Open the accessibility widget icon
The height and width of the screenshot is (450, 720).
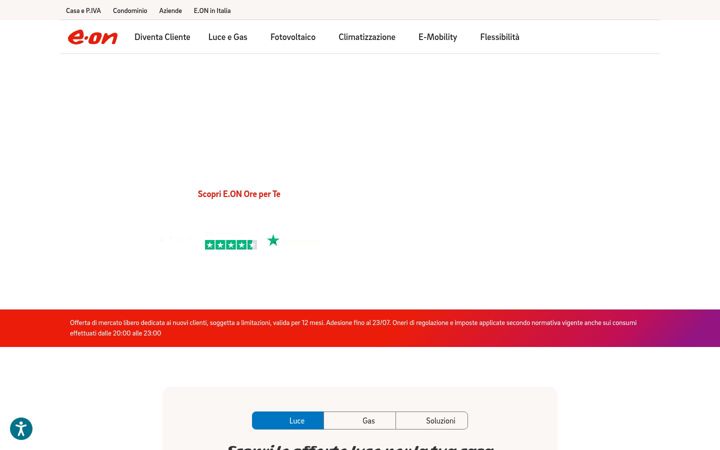[x=21, y=429]
